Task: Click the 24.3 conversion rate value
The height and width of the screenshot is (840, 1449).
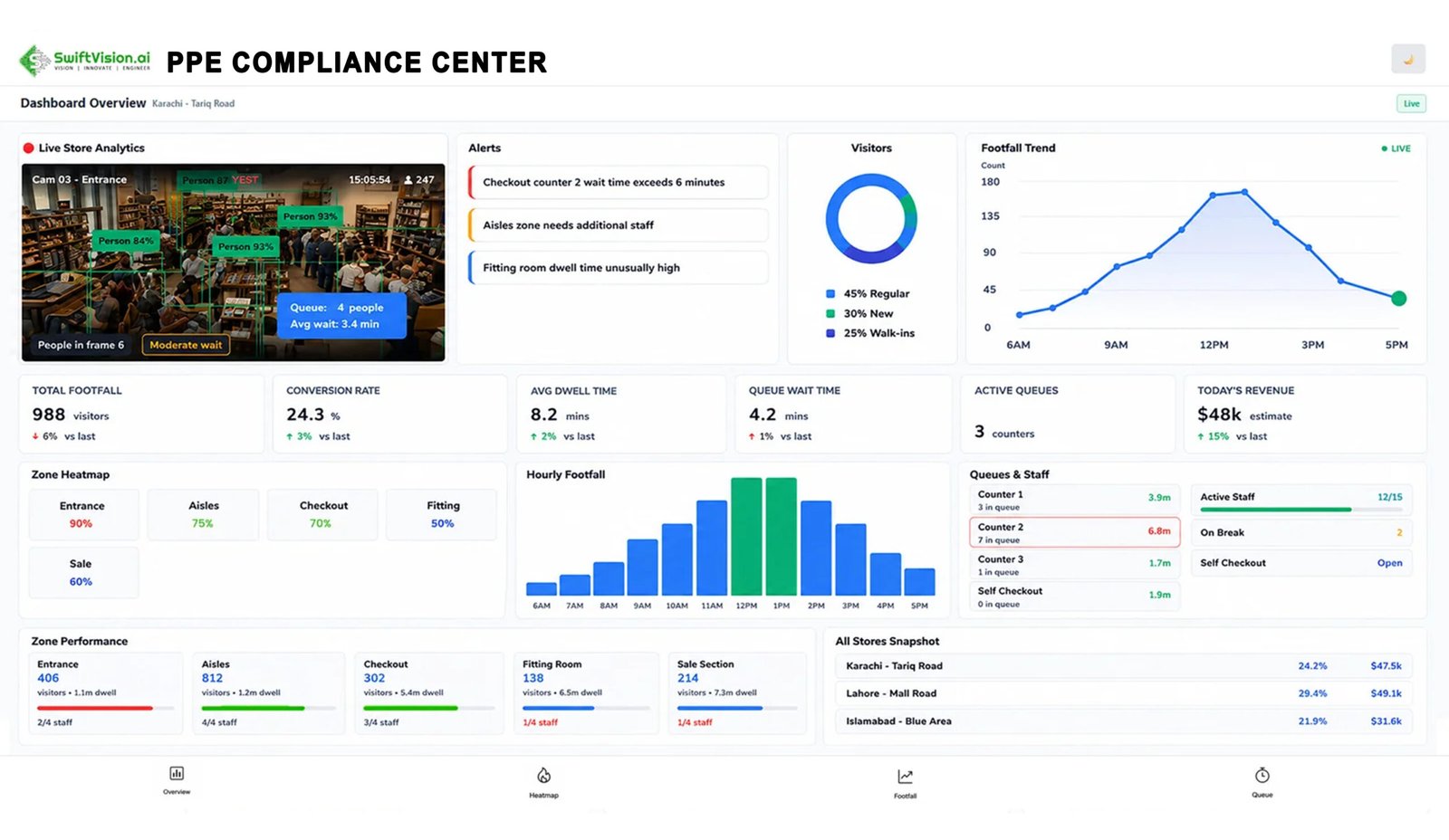Action: pos(305,415)
